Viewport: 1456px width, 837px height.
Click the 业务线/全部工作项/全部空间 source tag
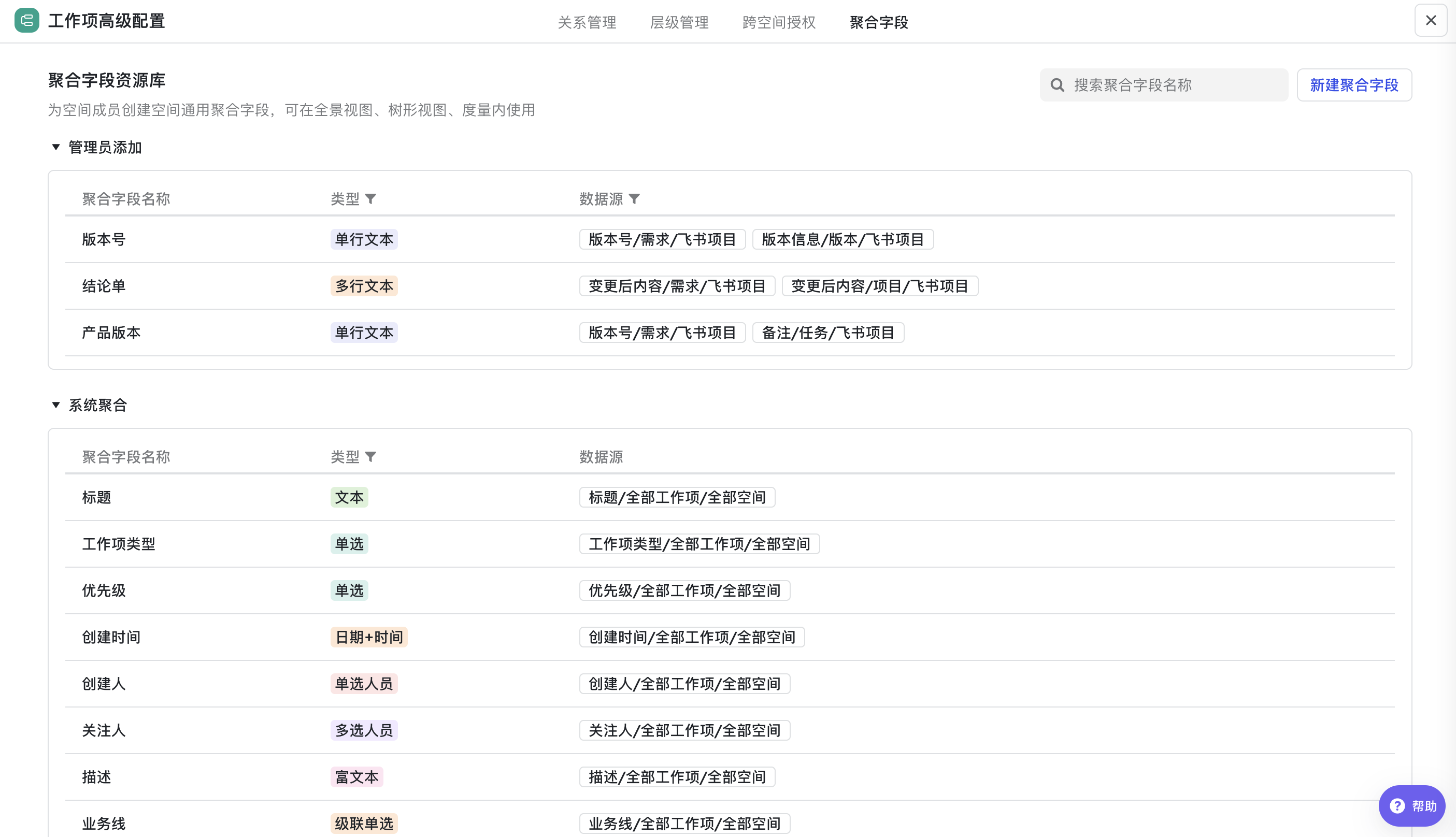tap(685, 823)
